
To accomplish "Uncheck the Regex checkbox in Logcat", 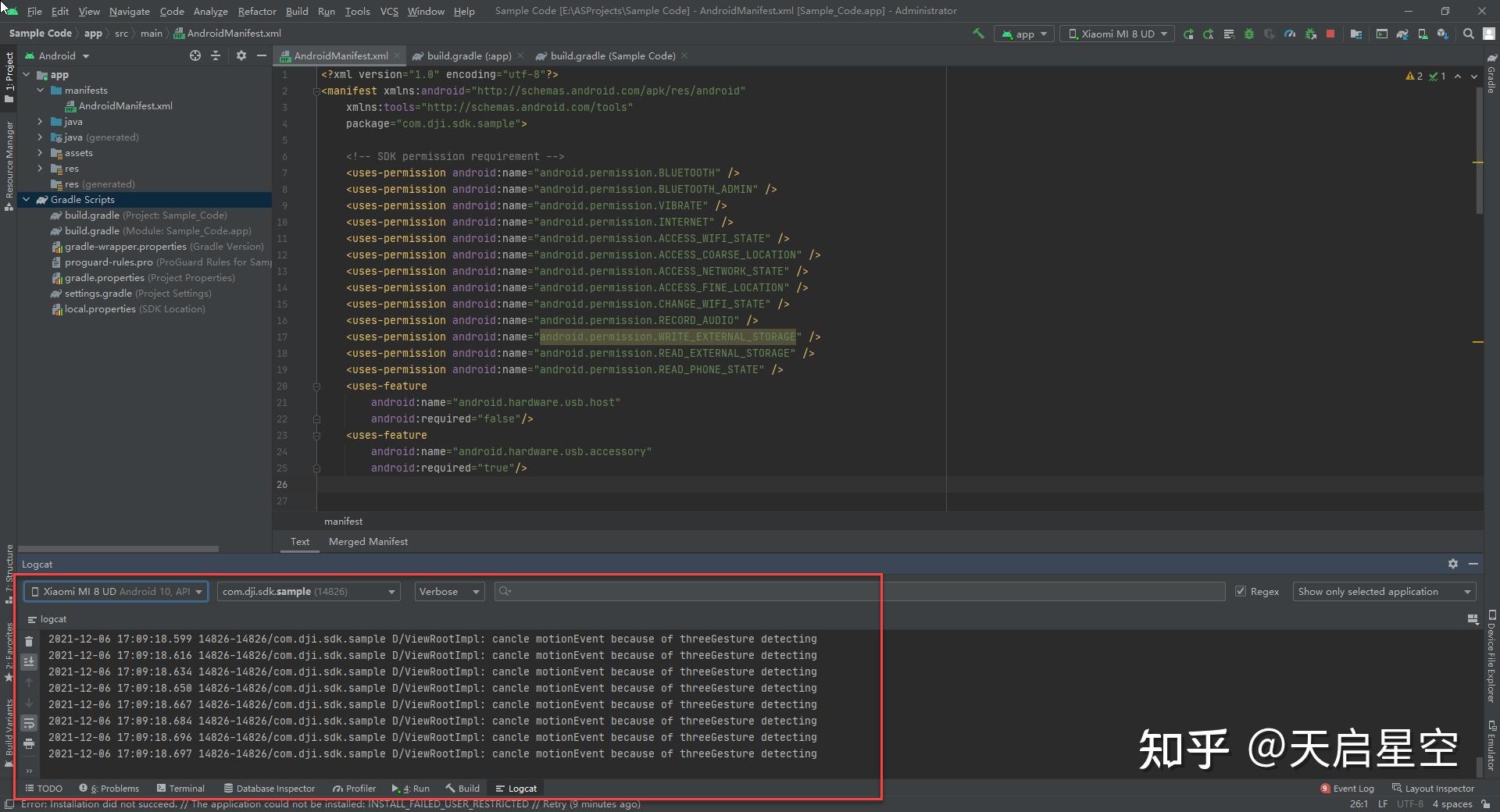I will point(1240,592).
